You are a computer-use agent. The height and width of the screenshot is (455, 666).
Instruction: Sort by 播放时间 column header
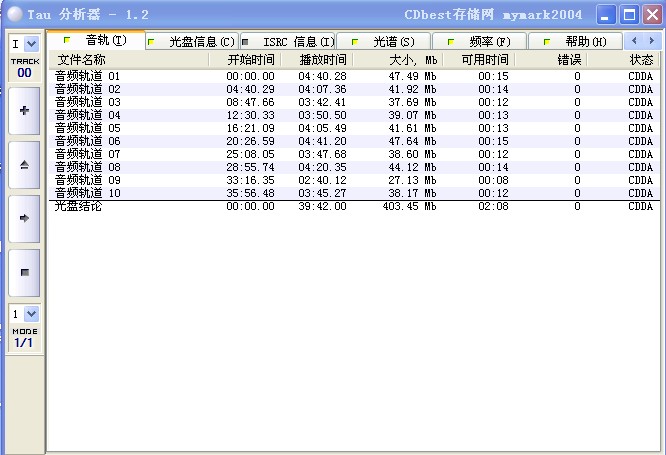317,60
